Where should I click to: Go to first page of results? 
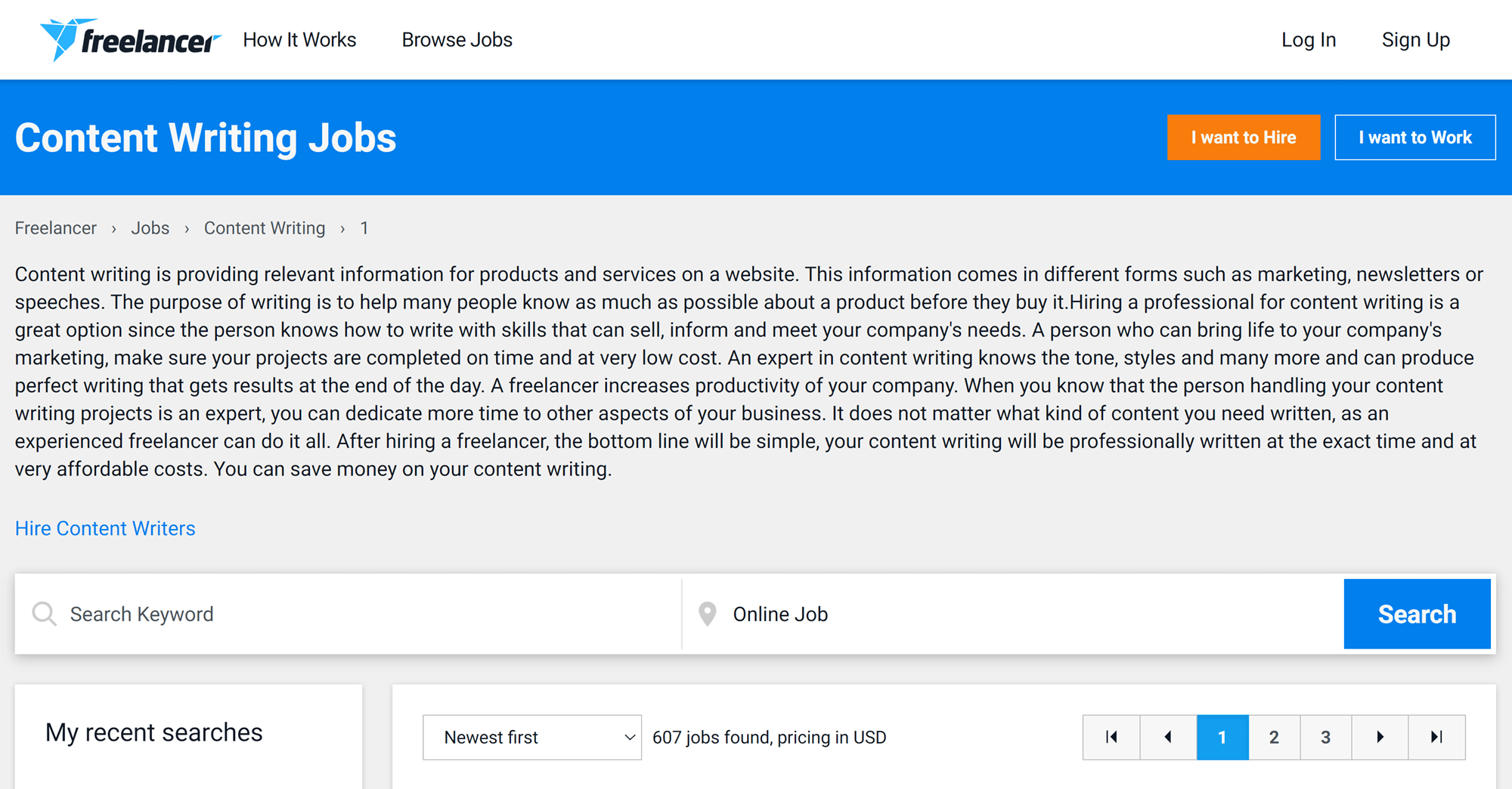(x=1111, y=737)
